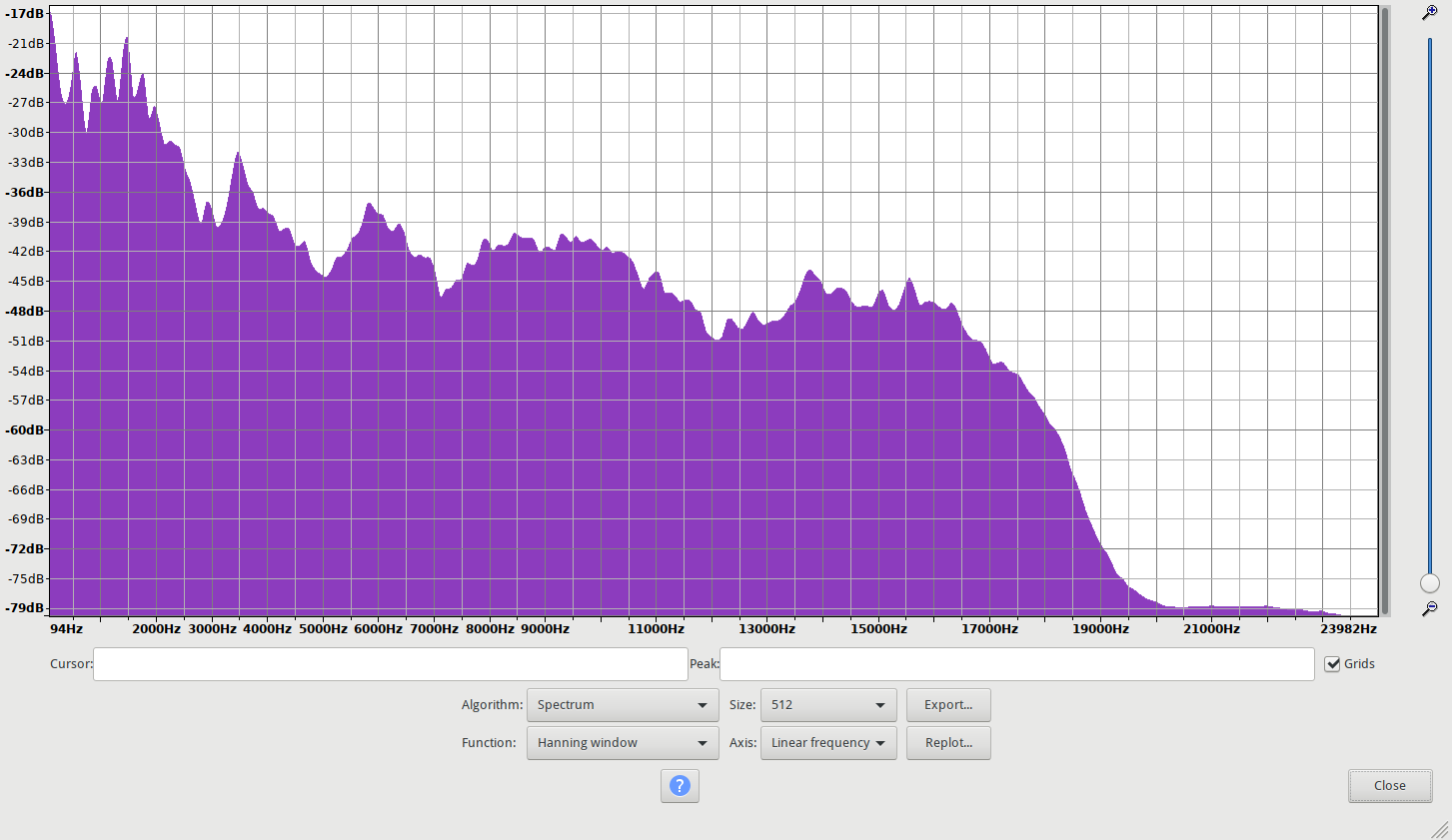1452x840 pixels.
Task: Click inside the Cursor readout field
Action: point(391,664)
